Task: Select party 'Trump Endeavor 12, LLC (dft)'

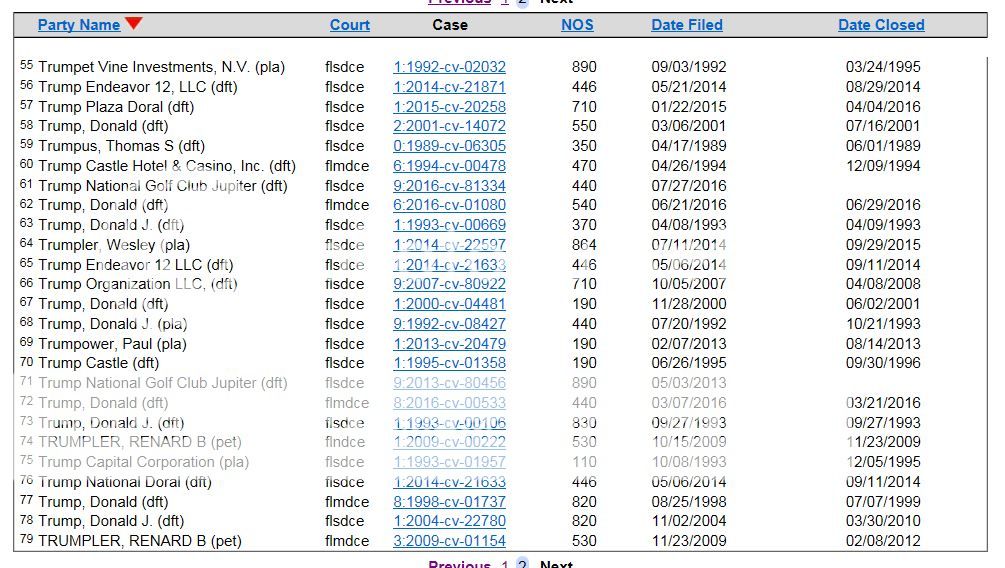Action: coord(138,87)
